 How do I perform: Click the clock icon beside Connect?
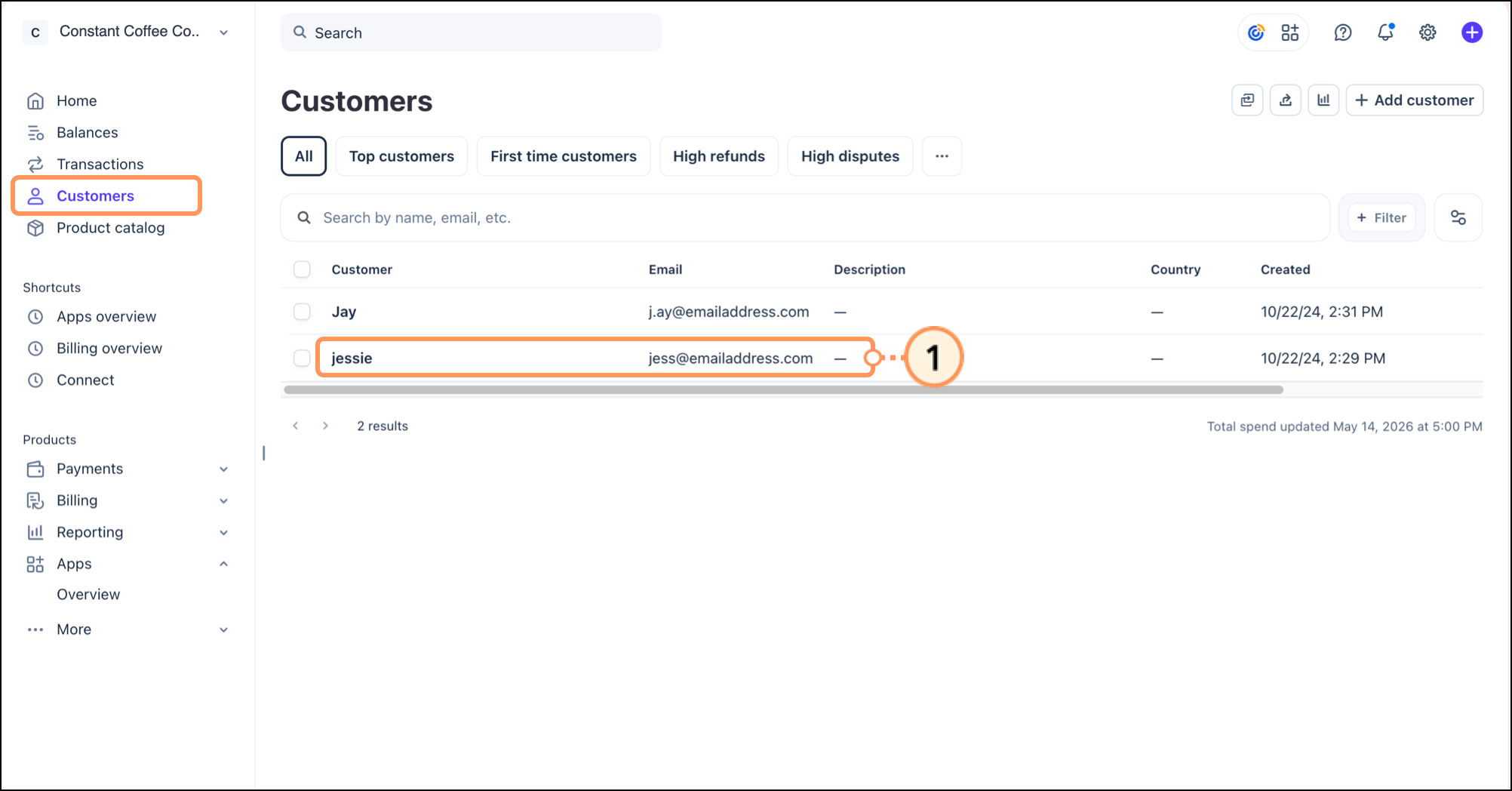click(x=35, y=380)
